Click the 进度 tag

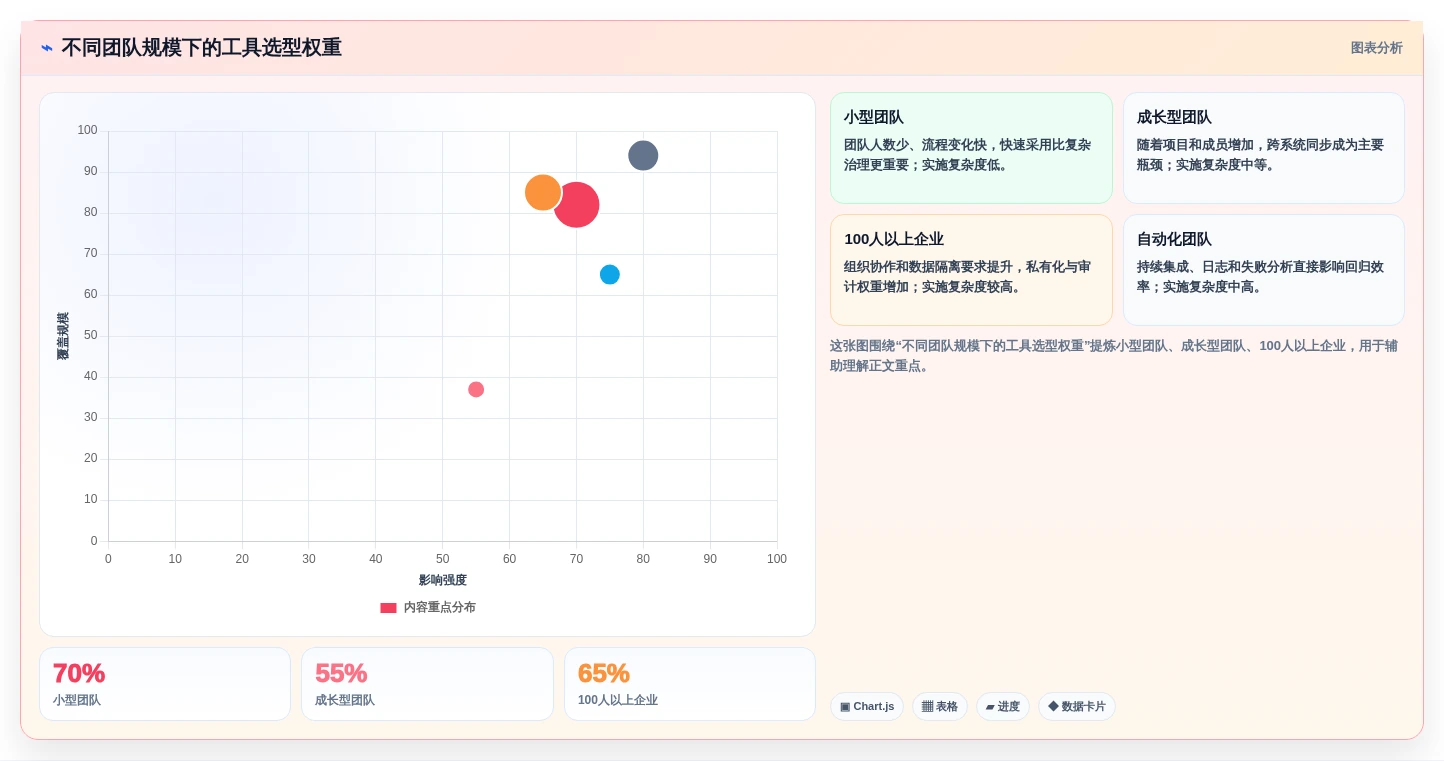1003,707
